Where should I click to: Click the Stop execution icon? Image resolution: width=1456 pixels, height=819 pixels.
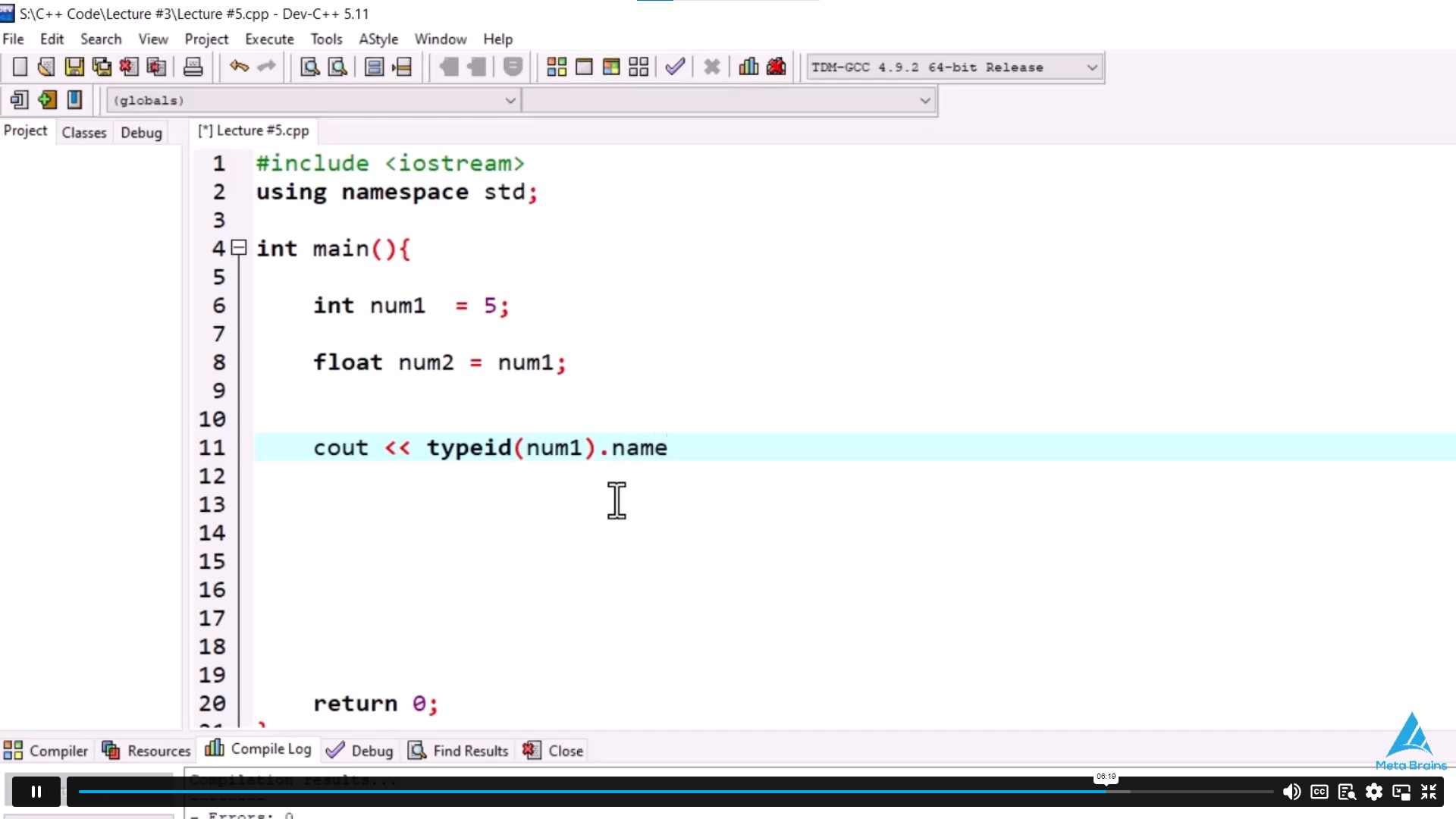point(711,66)
